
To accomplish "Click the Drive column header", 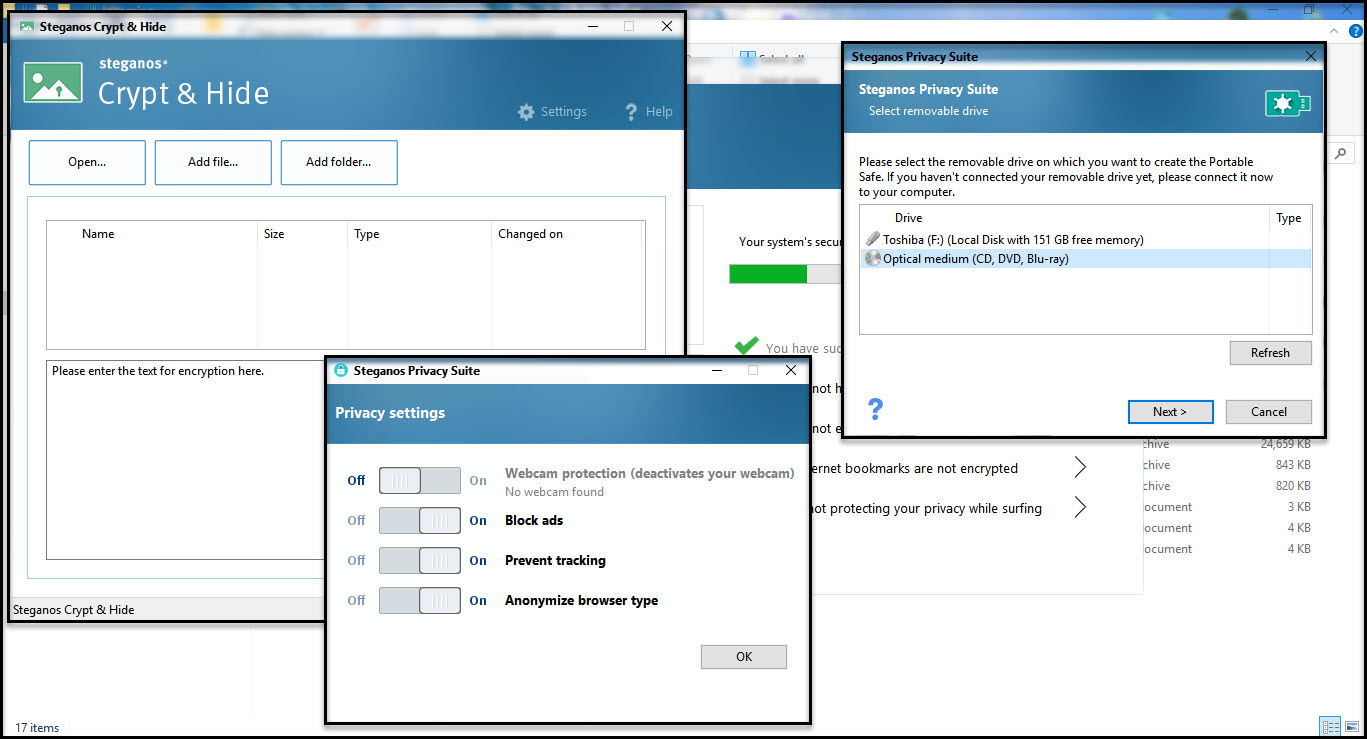I will (909, 218).
